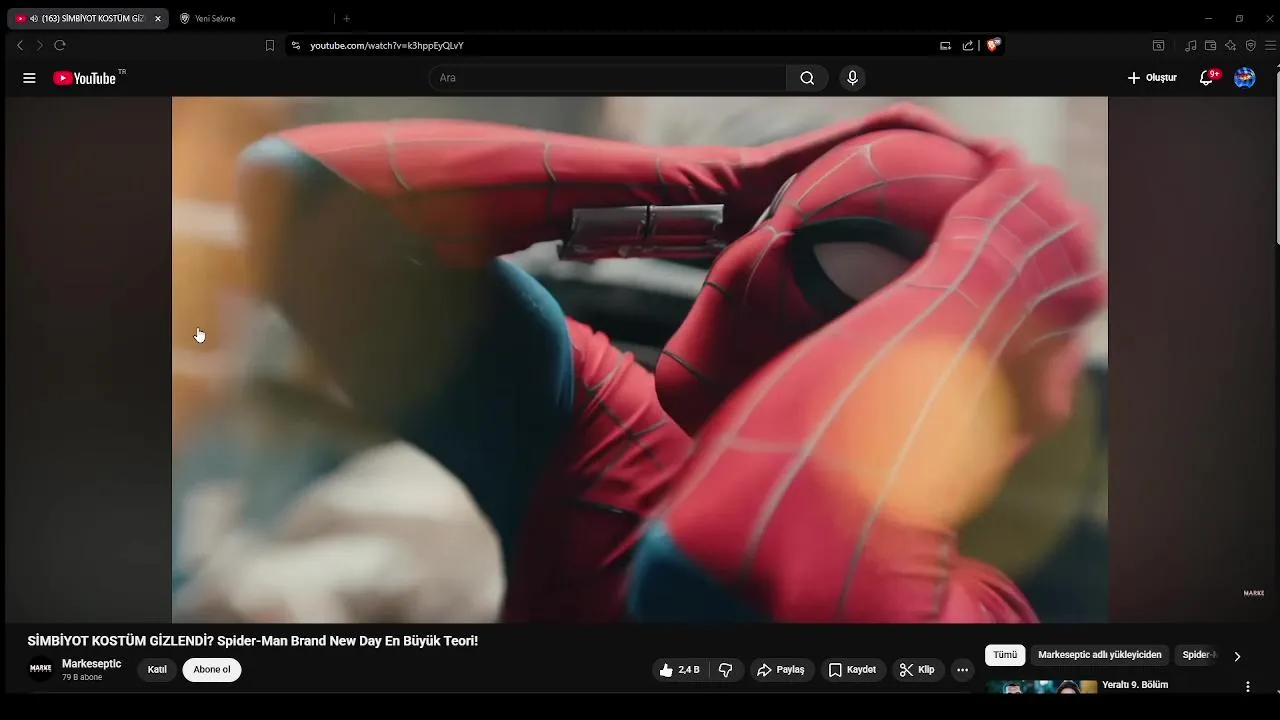Screen dimensions: 1280x720
Task: Toggle the browser sidebar panel icon
Action: pos(1159,46)
